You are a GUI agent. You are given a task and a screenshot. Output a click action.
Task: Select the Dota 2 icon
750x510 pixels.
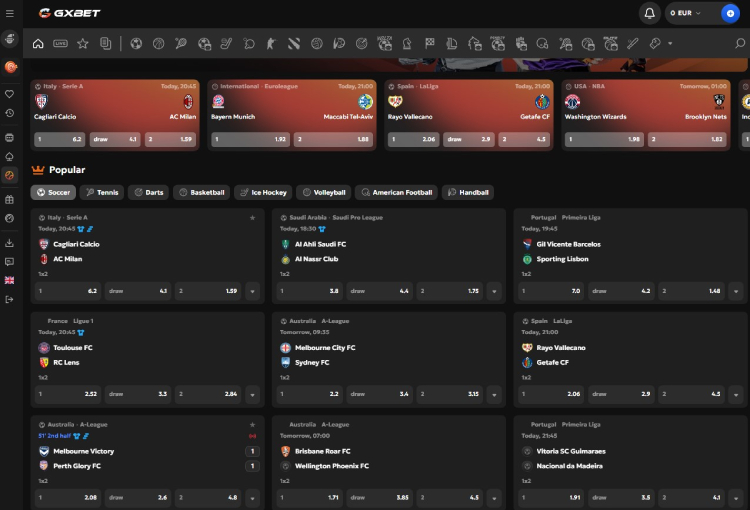tap(294, 44)
